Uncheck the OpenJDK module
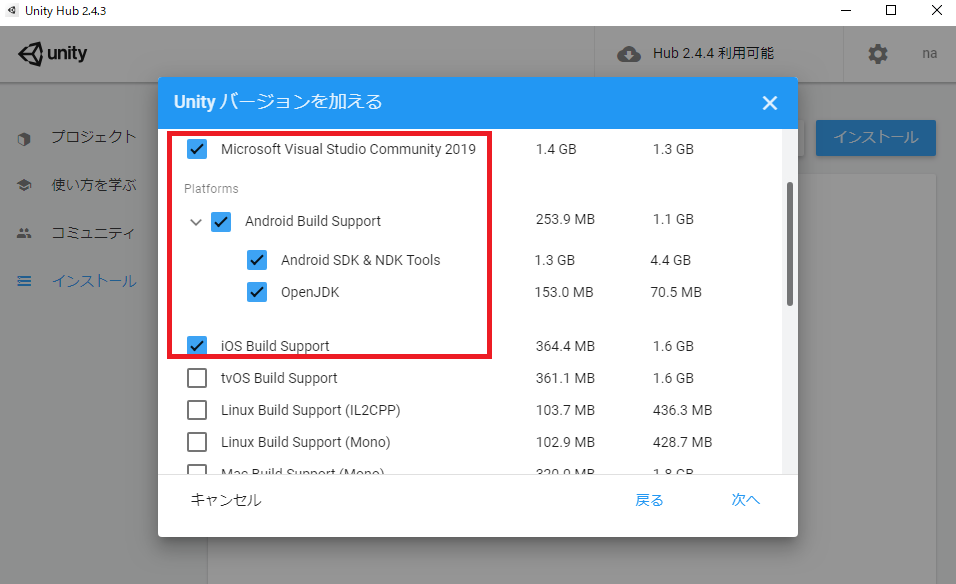The height and width of the screenshot is (584, 956). pyautogui.click(x=257, y=291)
